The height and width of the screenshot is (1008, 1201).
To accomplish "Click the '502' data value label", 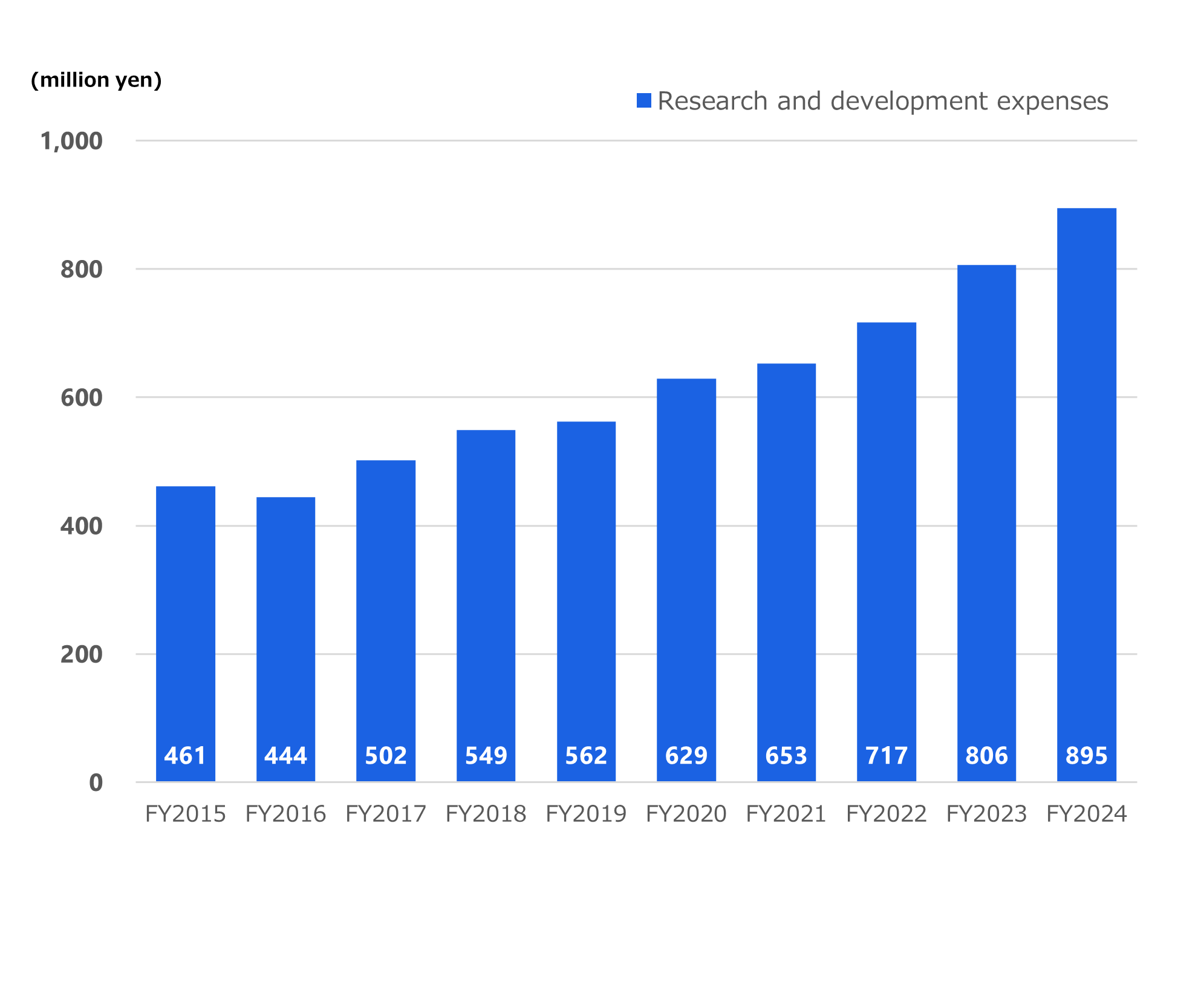I will 386,756.
